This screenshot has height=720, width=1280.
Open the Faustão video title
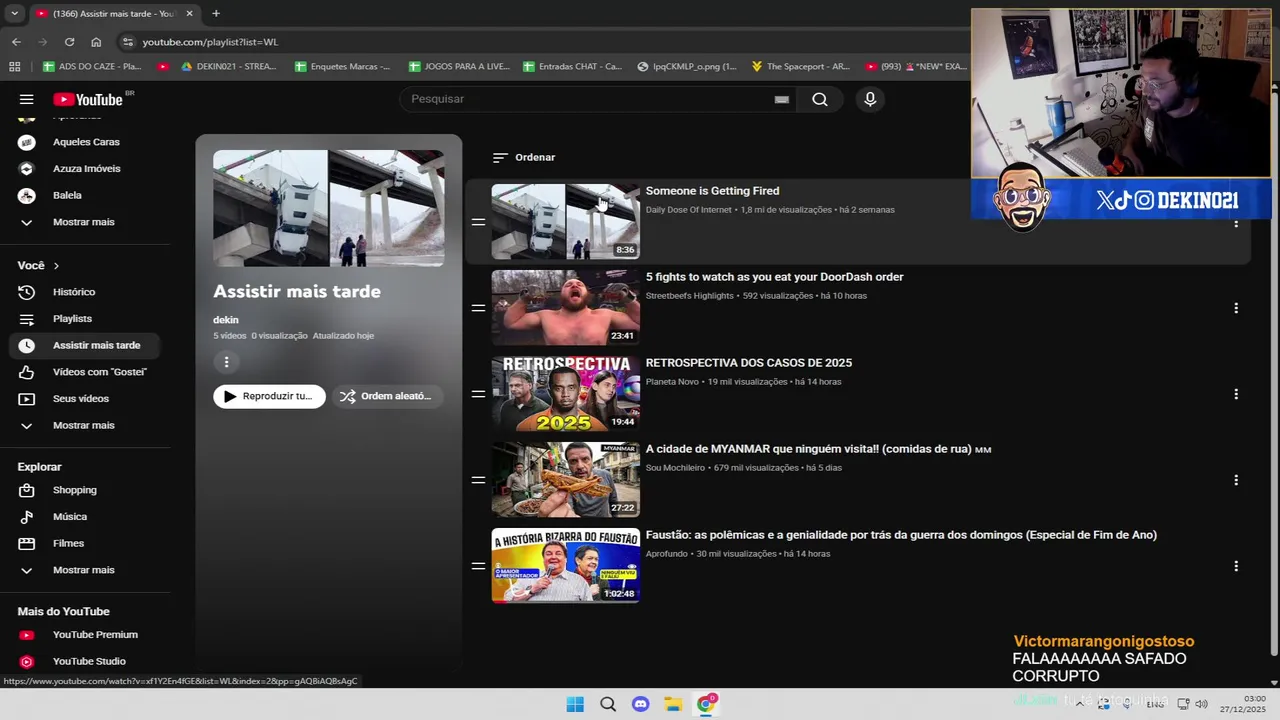pos(901,535)
